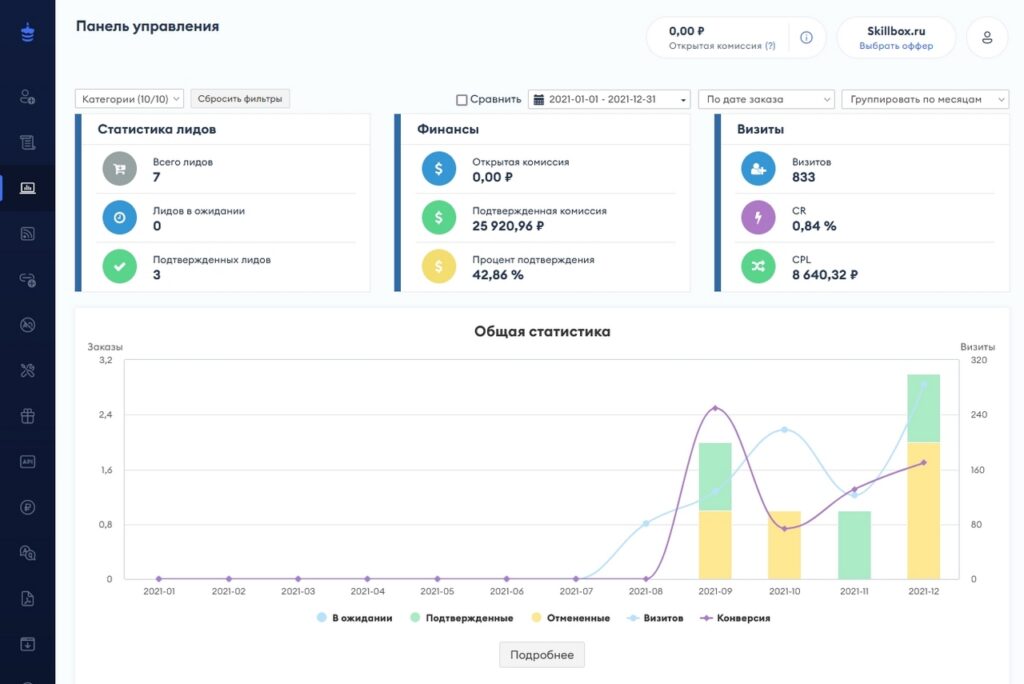Open the ruble payments icon in sidebar

point(28,507)
